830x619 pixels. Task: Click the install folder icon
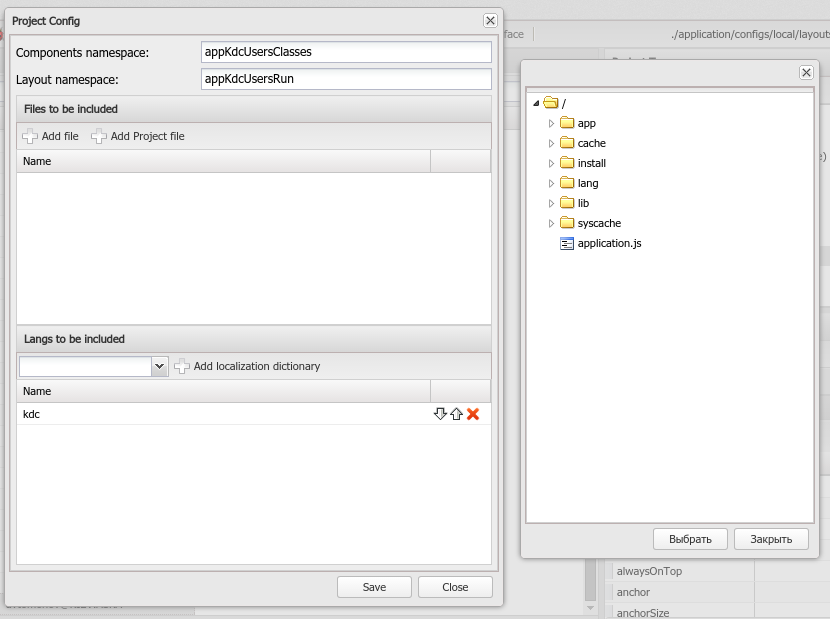click(x=567, y=163)
